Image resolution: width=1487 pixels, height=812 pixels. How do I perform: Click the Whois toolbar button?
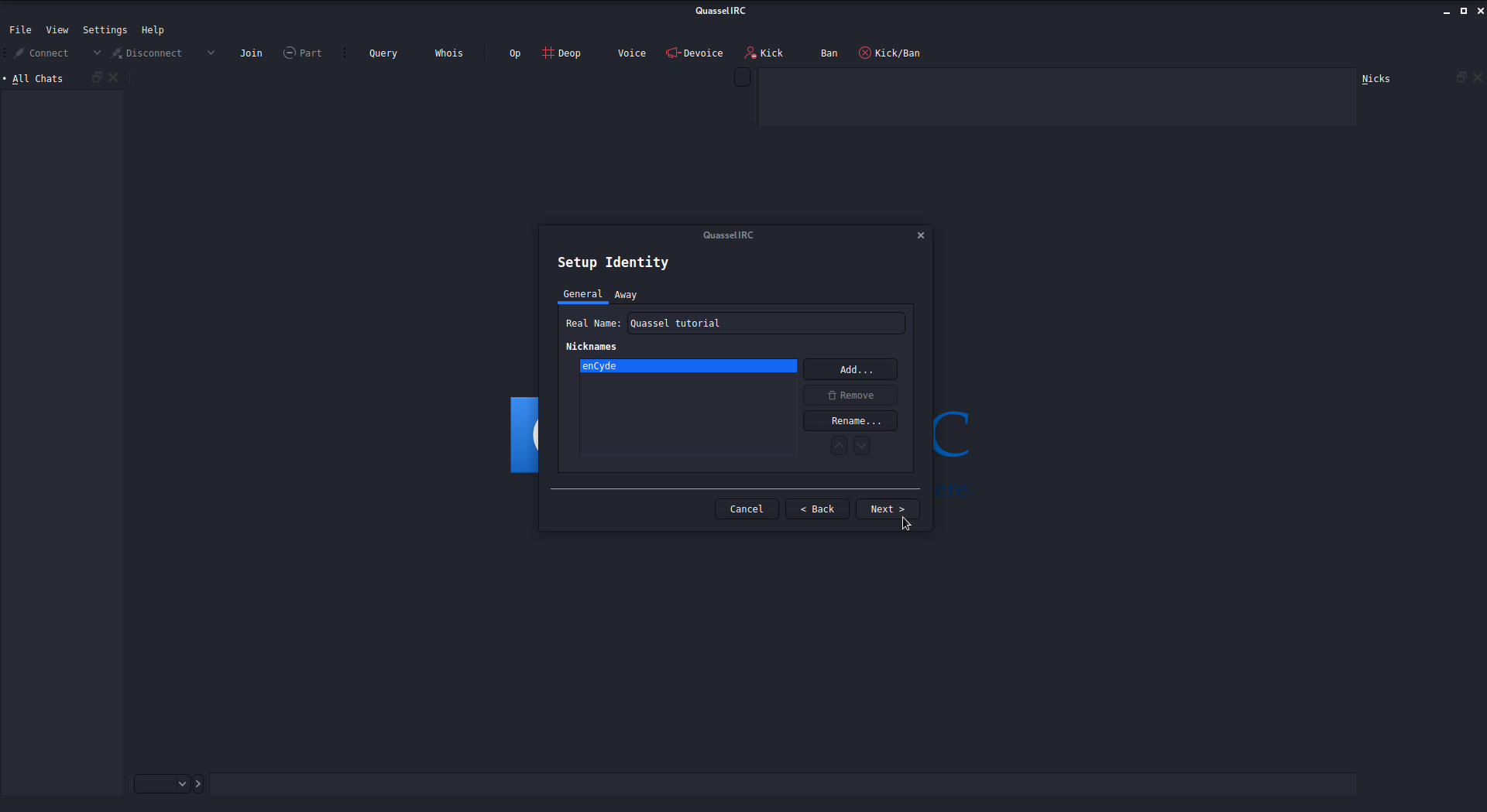448,53
